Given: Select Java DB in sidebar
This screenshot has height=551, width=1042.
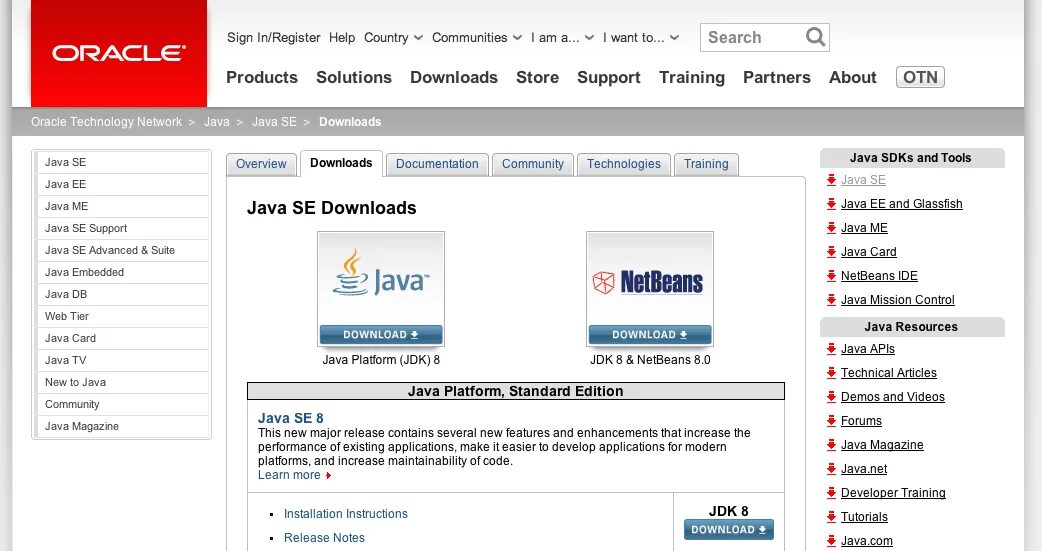Looking at the screenshot, I should pyautogui.click(x=122, y=294).
